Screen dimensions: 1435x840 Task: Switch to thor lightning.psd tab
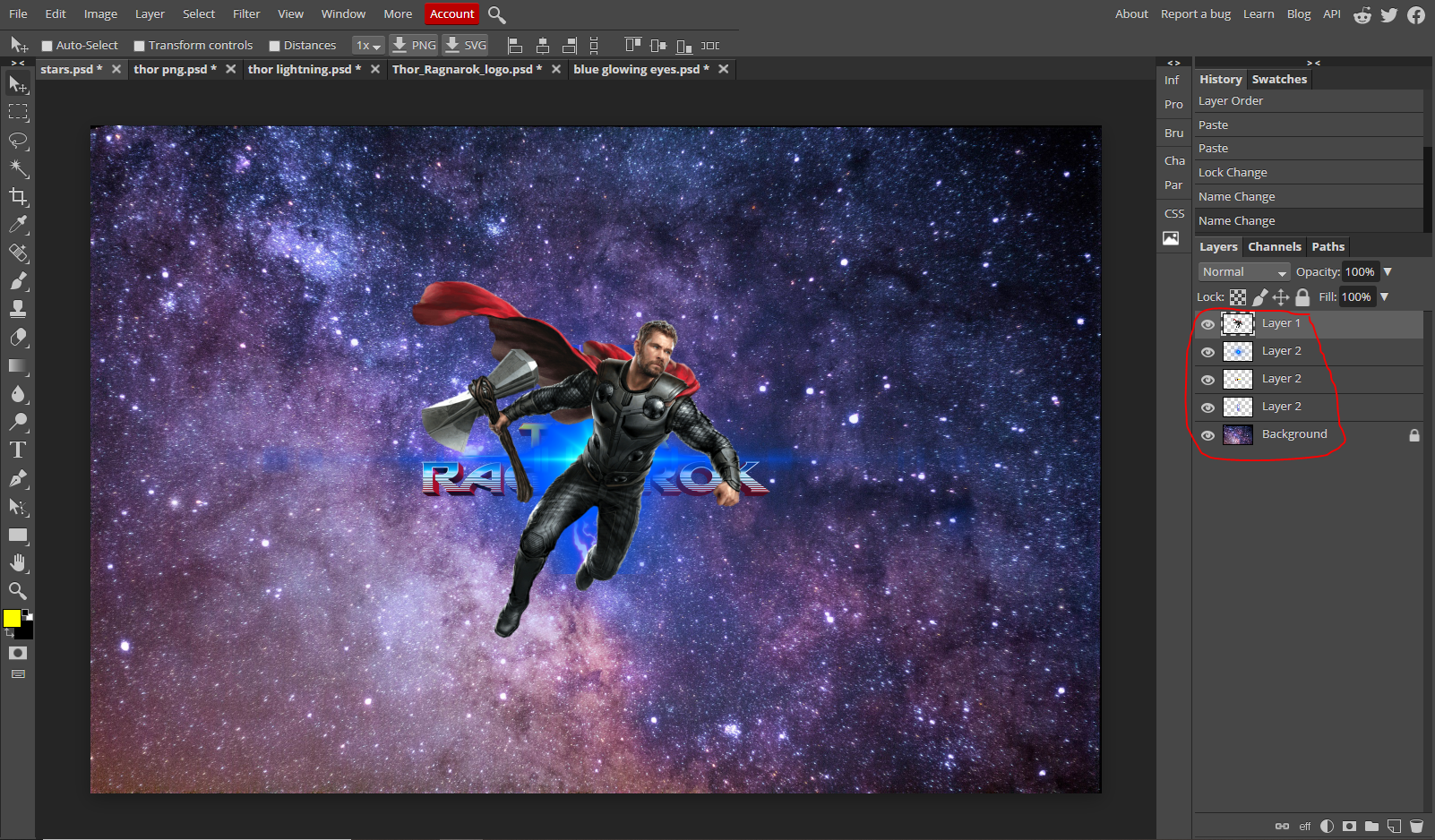click(x=305, y=70)
